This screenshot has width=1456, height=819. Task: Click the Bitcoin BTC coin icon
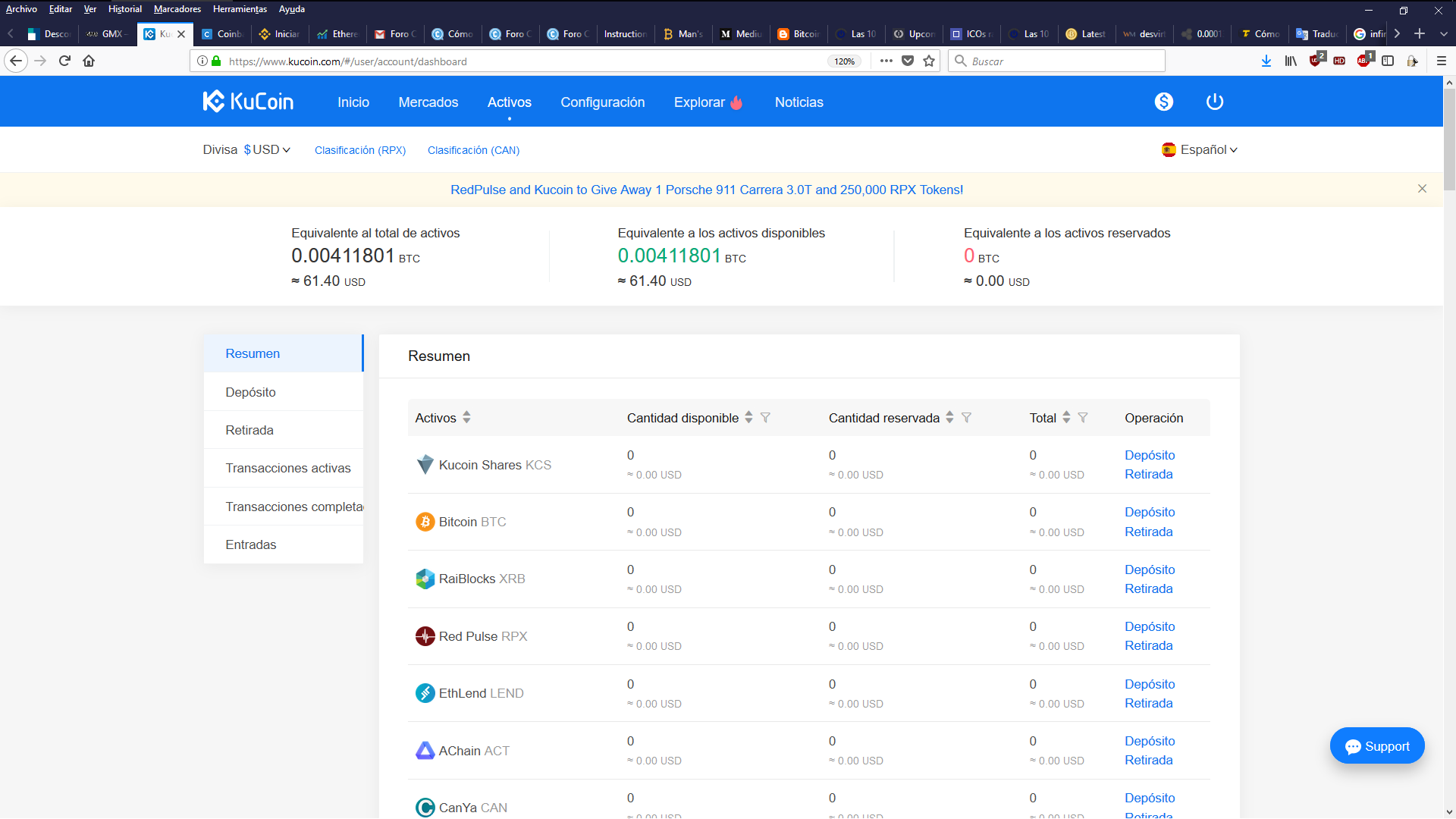(x=425, y=522)
